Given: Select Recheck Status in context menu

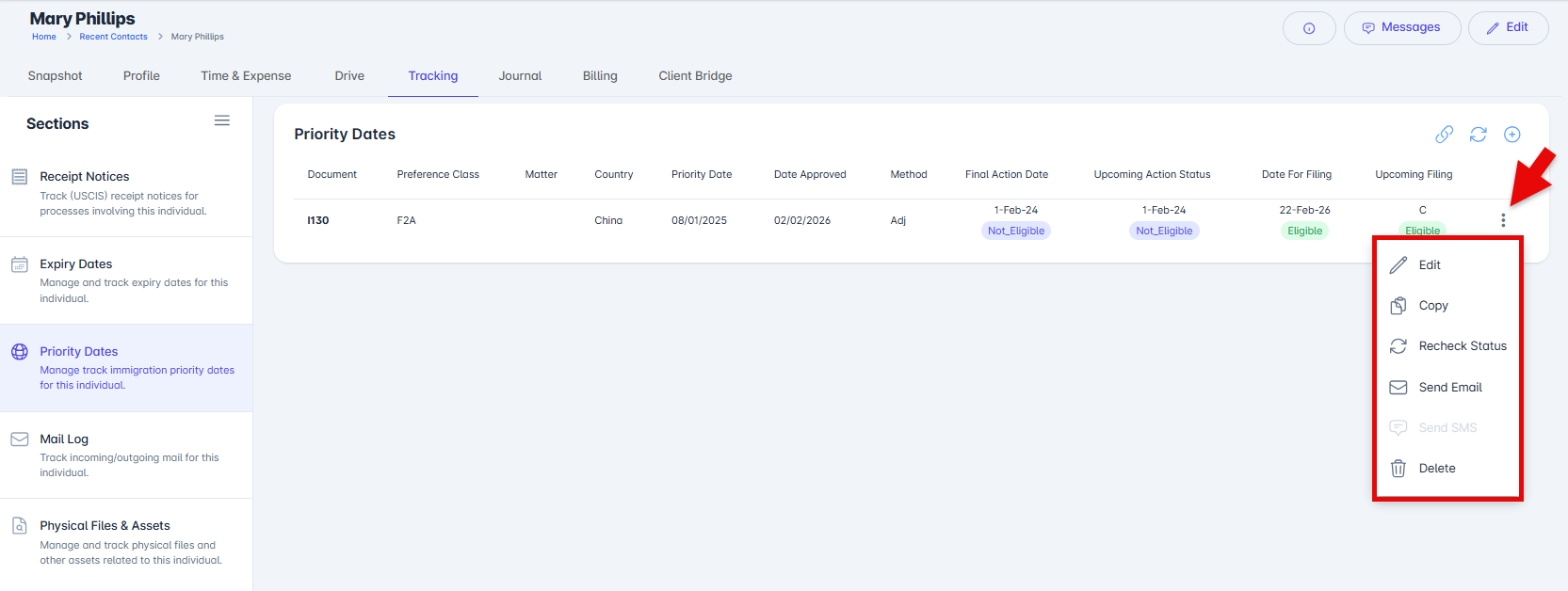Looking at the screenshot, I should pyautogui.click(x=1447, y=346).
